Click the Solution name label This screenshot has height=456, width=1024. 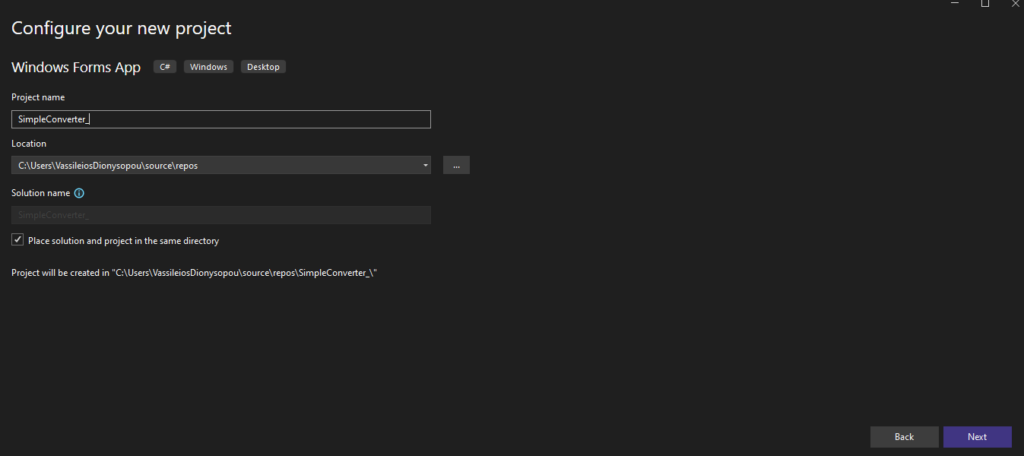[x=40, y=193]
